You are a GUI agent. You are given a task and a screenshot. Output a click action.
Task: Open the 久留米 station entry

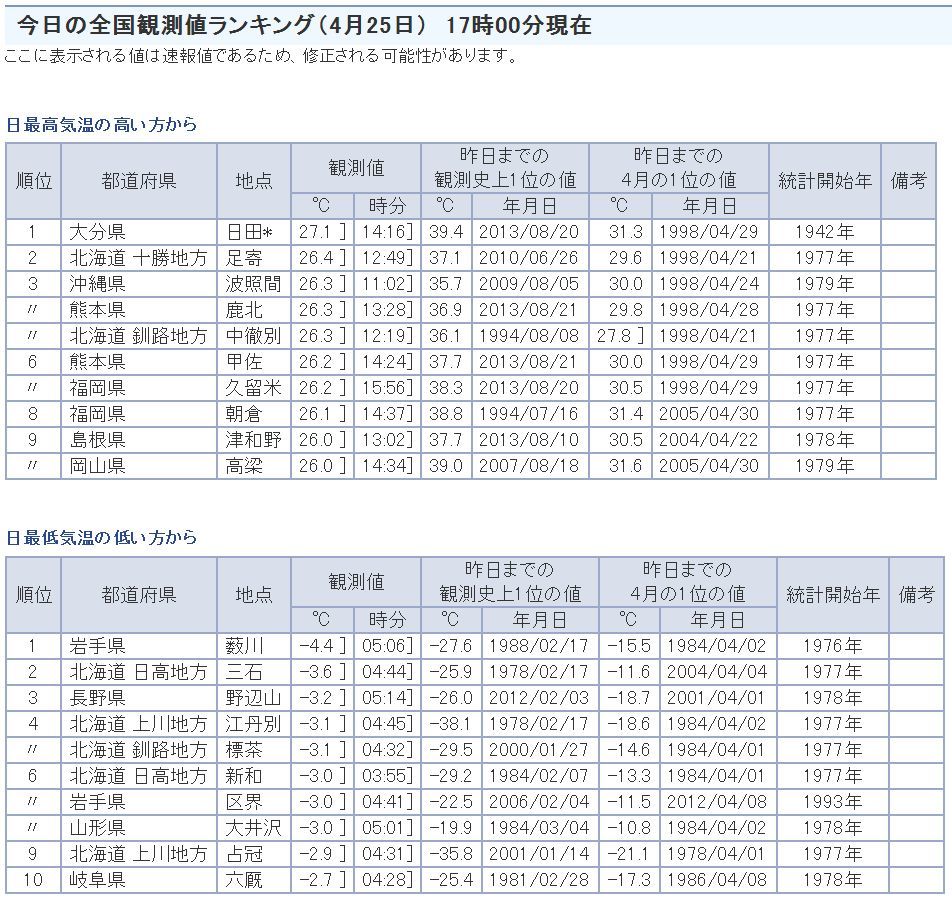pos(253,388)
